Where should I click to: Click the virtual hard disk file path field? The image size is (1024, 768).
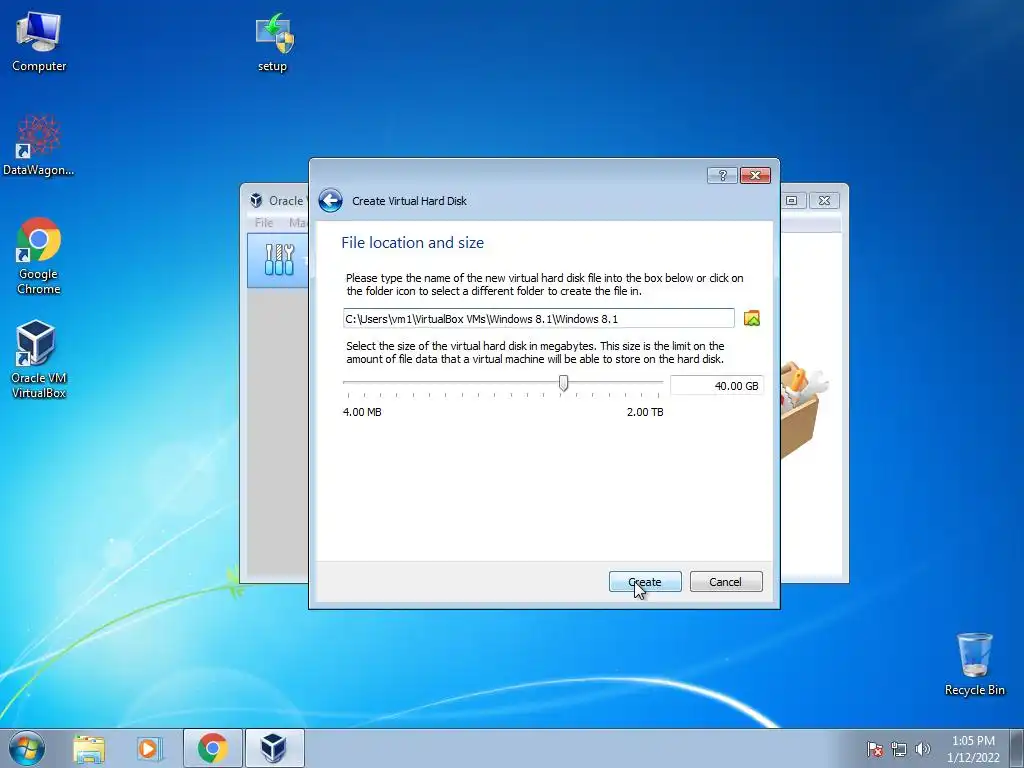539,319
